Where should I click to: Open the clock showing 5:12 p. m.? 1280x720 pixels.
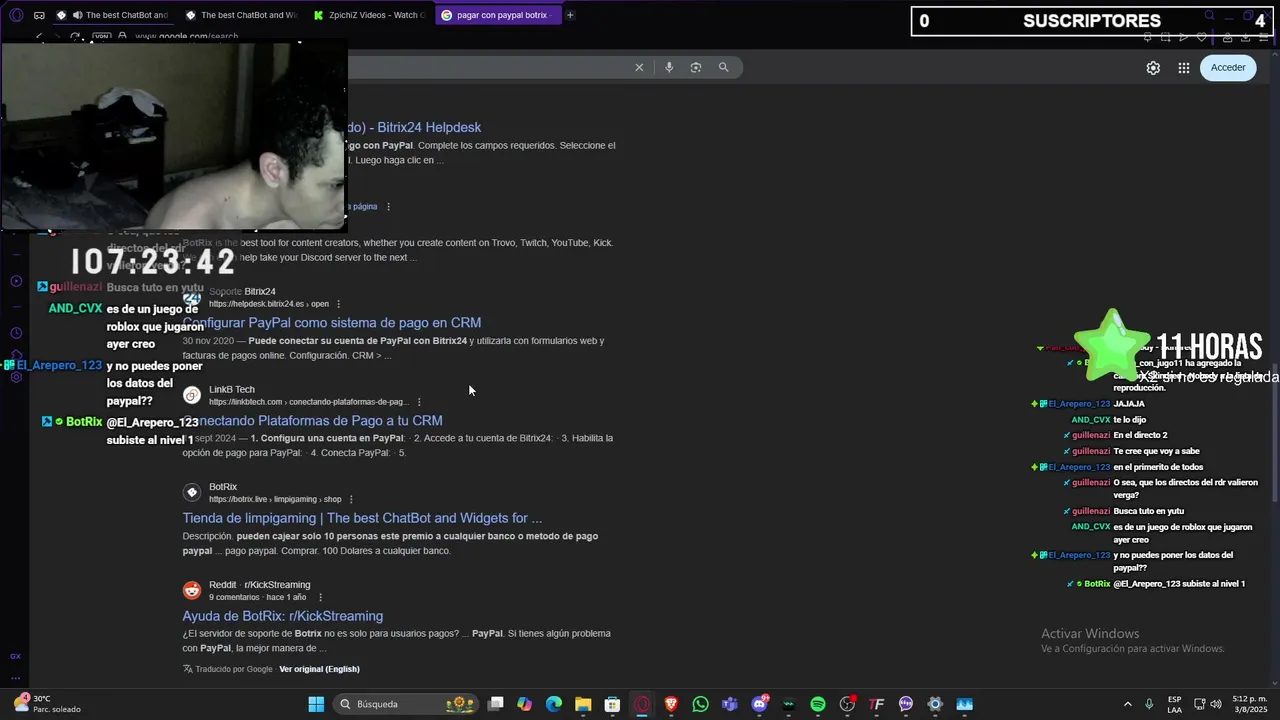tap(1249, 704)
